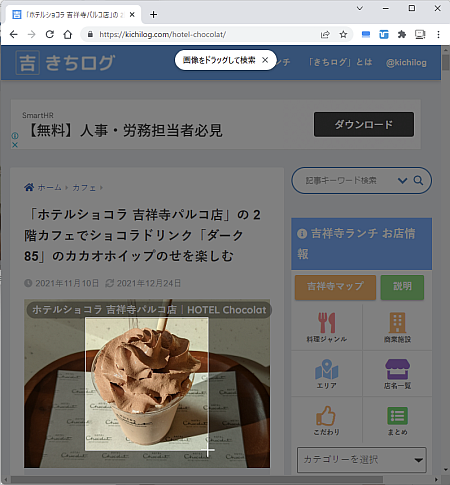Expand the keyword search chevron
450x485 pixels.
[402, 180]
